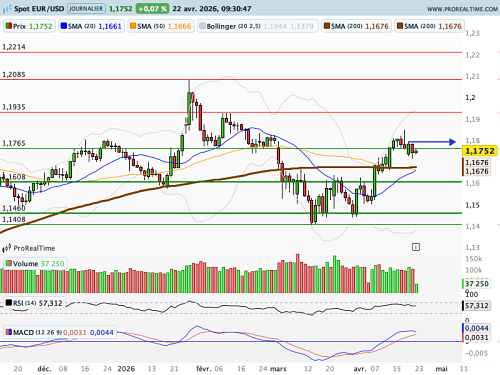This screenshot has width=500, height=375.
Task: Click the 1,1765 level label
Action: (x=14, y=143)
